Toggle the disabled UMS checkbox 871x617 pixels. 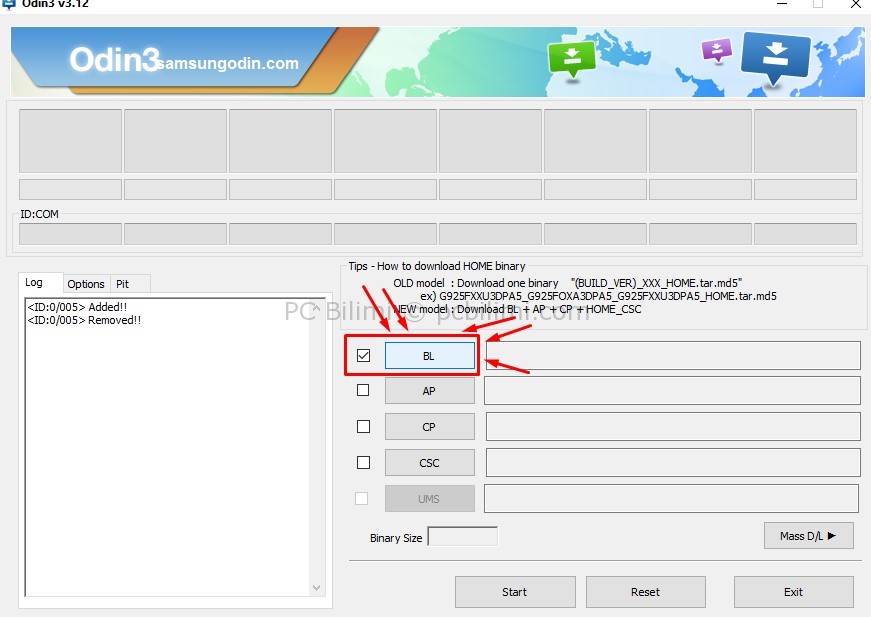(x=362, y=498)
